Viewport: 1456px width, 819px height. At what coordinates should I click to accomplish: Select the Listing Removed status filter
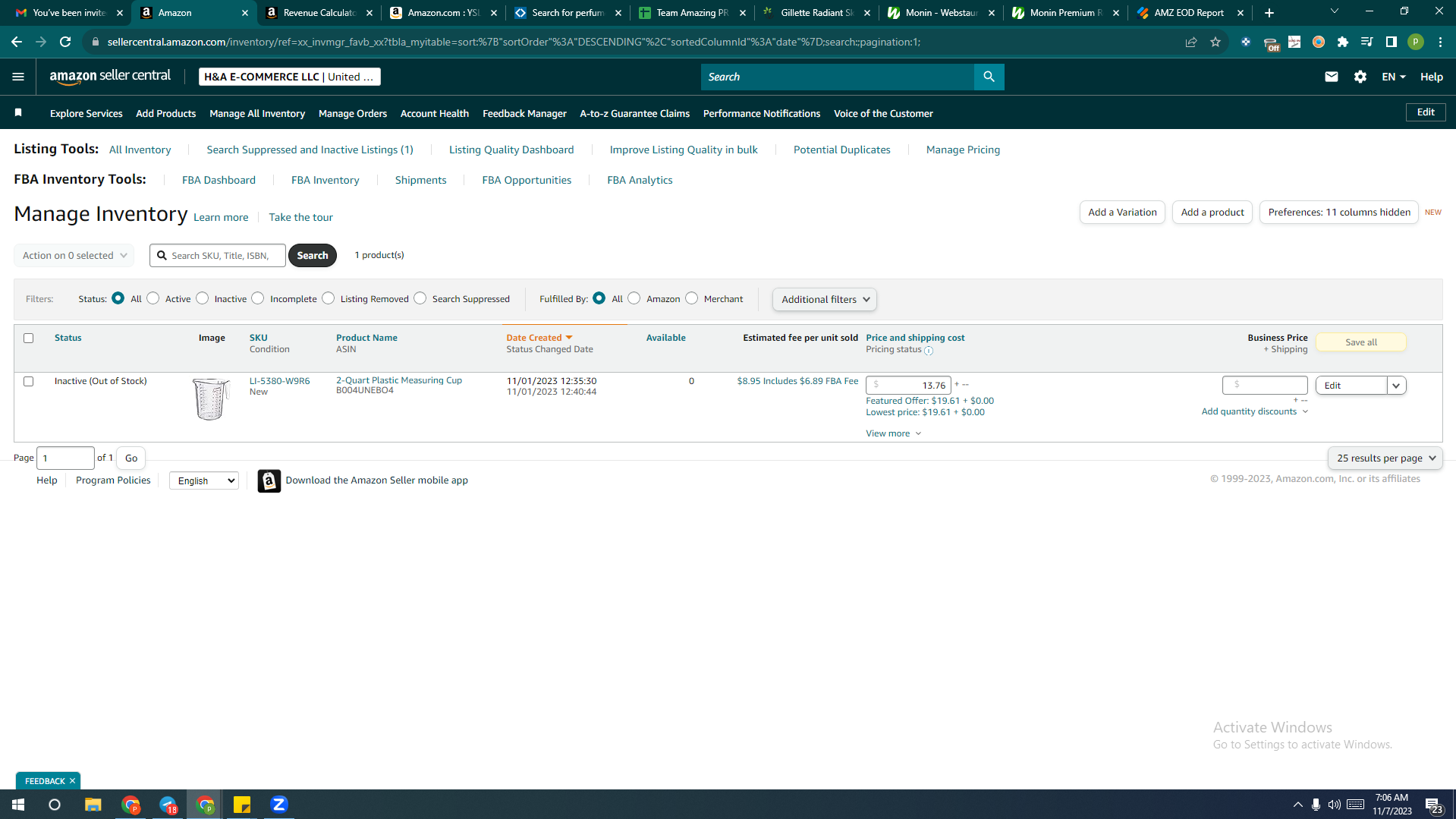pyautogui.click(x=329, y=298)
